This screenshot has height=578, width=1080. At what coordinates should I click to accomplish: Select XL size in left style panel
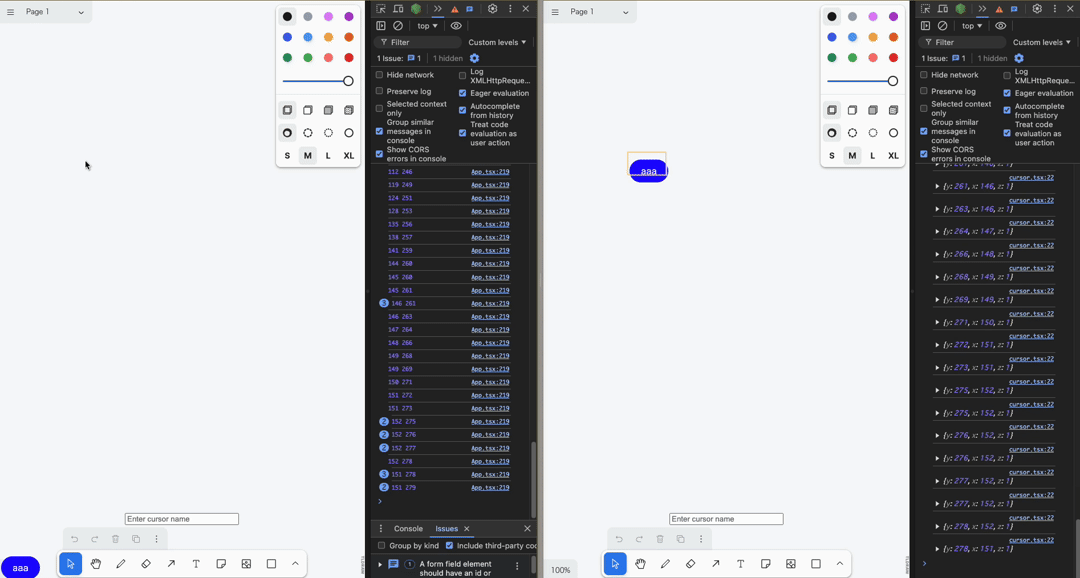coord(348,155)
